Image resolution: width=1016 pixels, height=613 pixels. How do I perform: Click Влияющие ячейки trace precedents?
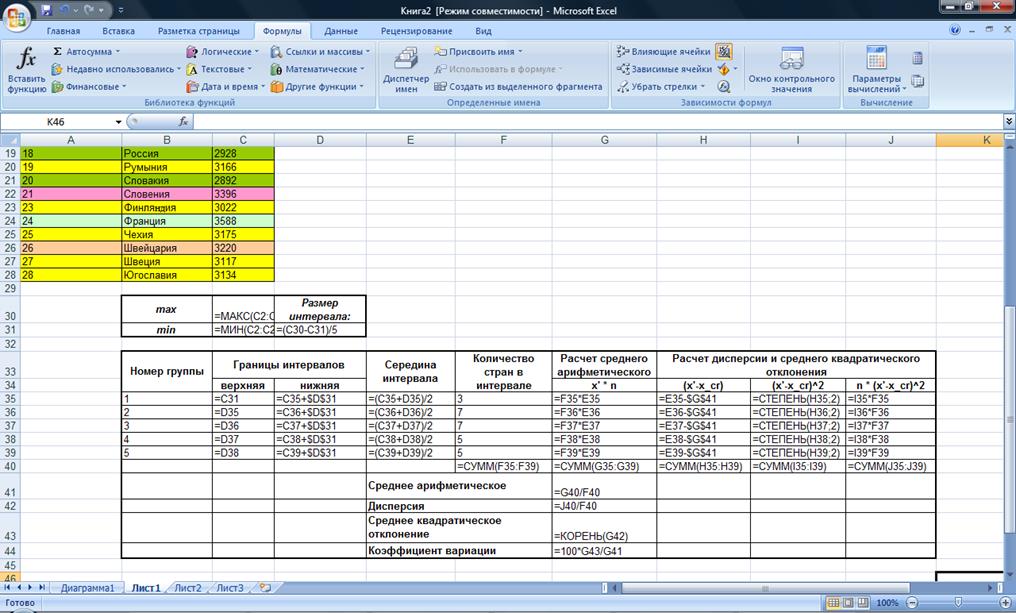click(664, 51)
